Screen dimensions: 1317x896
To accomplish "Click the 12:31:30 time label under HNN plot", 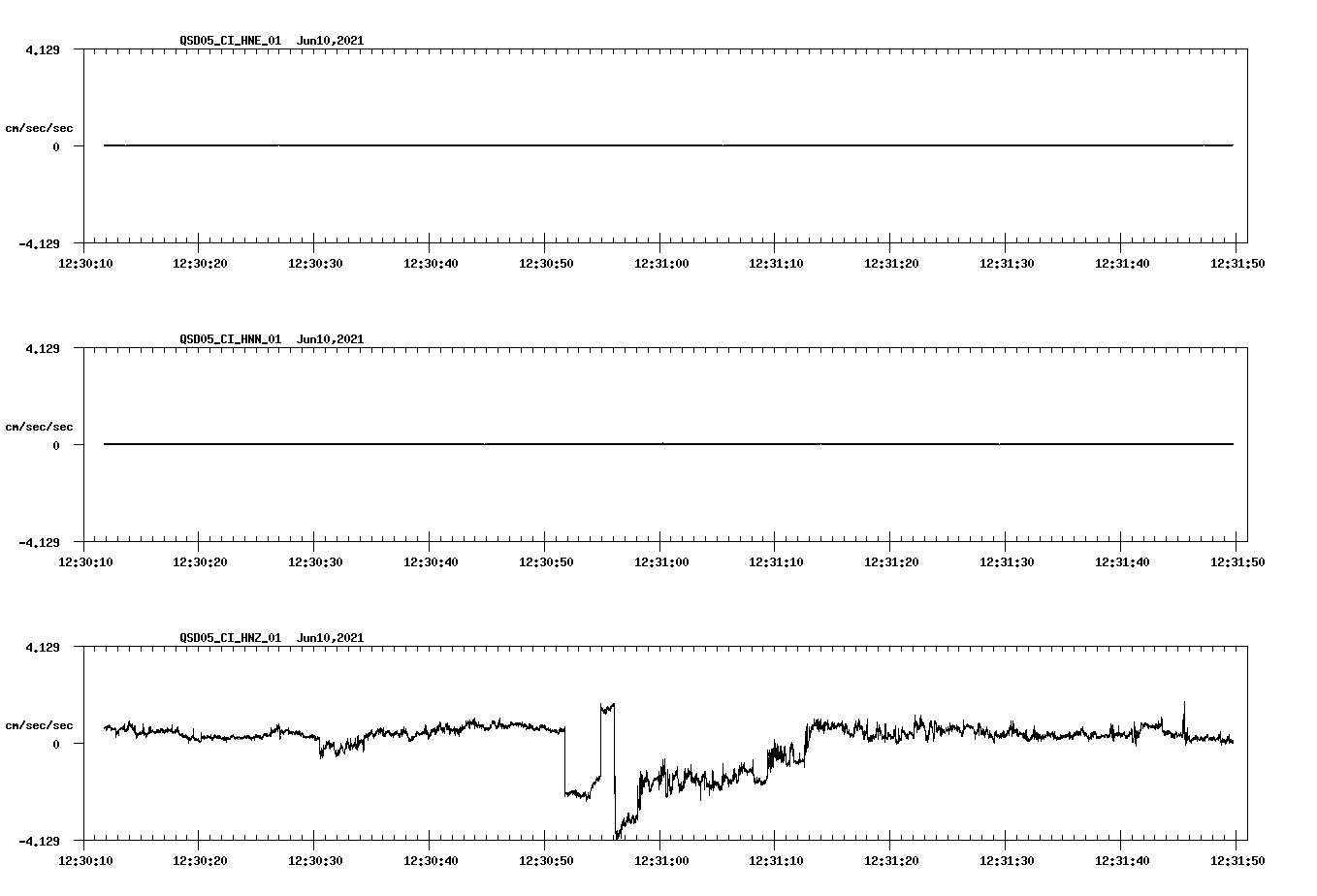I will point(1007,561).
